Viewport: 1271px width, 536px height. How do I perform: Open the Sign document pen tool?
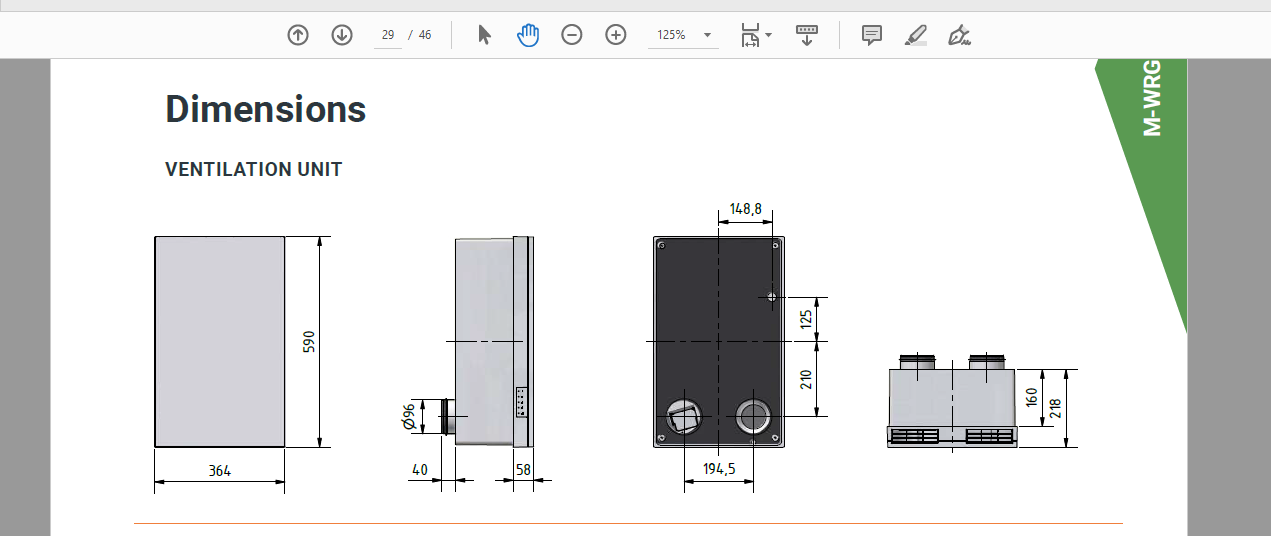click(x=960, y=35)
